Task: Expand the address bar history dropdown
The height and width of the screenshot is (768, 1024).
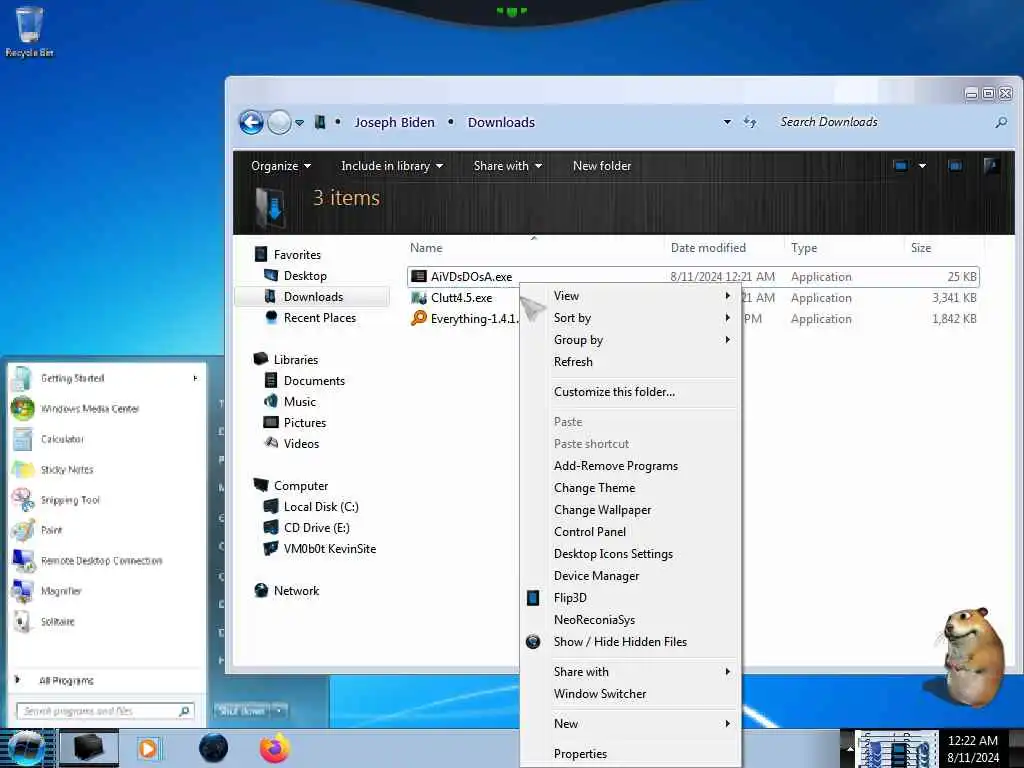Action: pos(727,122)
